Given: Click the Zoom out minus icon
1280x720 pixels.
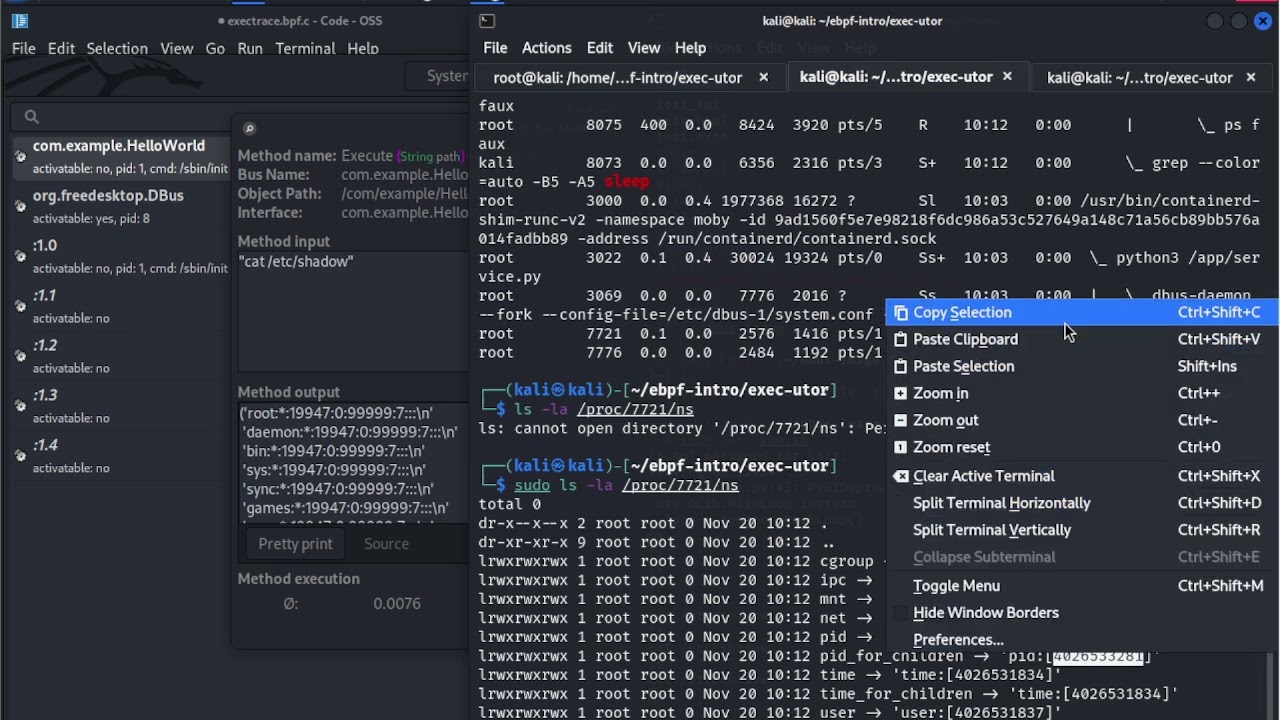Looking at the screenshot, I should [x=900, y=420].
